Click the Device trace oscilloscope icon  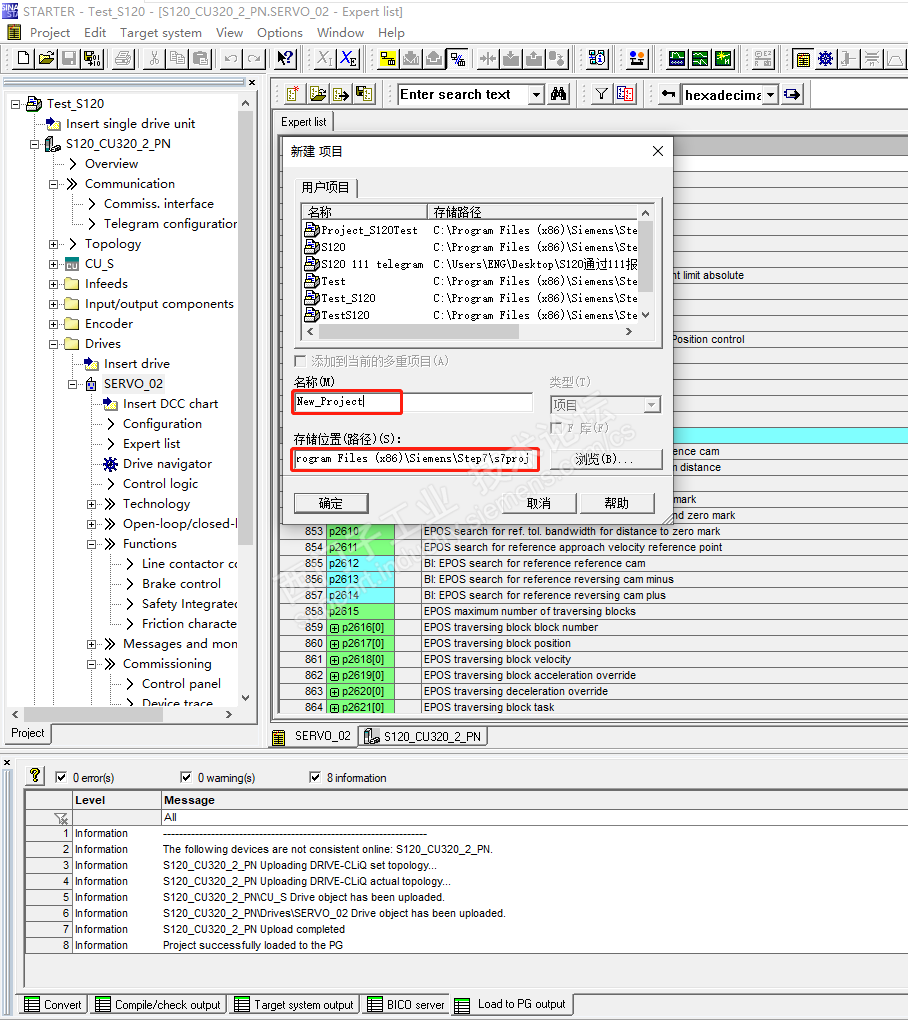677,59
